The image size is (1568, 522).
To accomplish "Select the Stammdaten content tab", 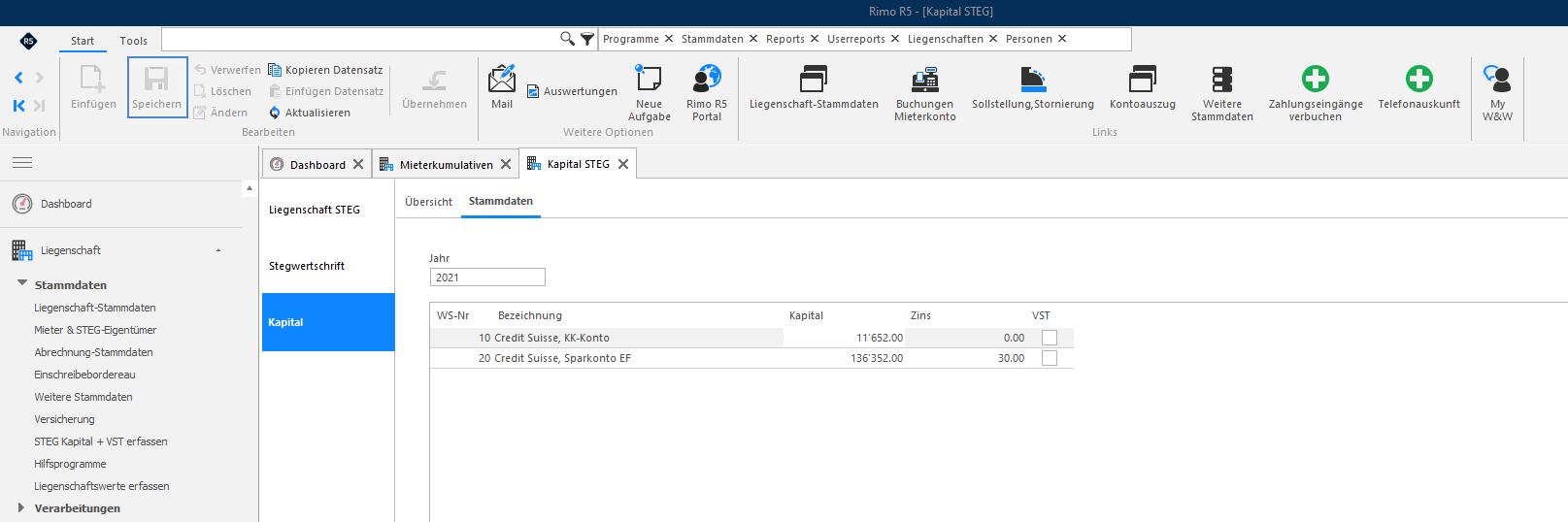I will pyautogui.click(x=501, y=201).
